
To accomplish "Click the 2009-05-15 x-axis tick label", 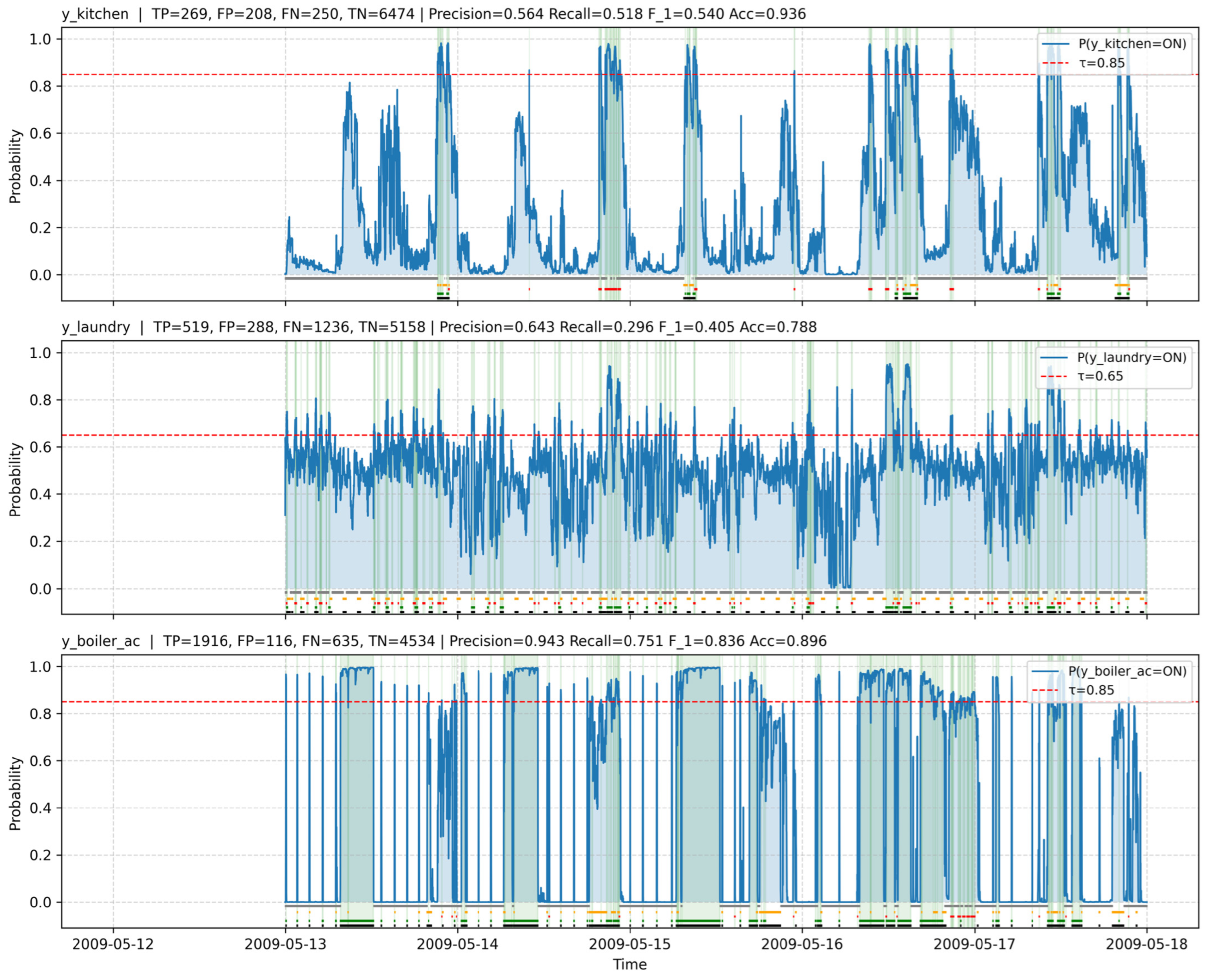I will point(630,944).
